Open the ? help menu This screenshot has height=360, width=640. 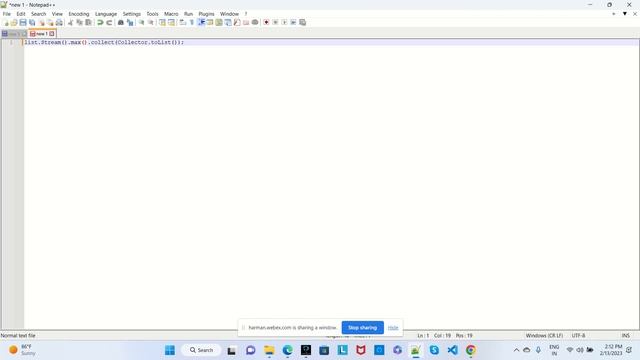[x=246, y=14]
